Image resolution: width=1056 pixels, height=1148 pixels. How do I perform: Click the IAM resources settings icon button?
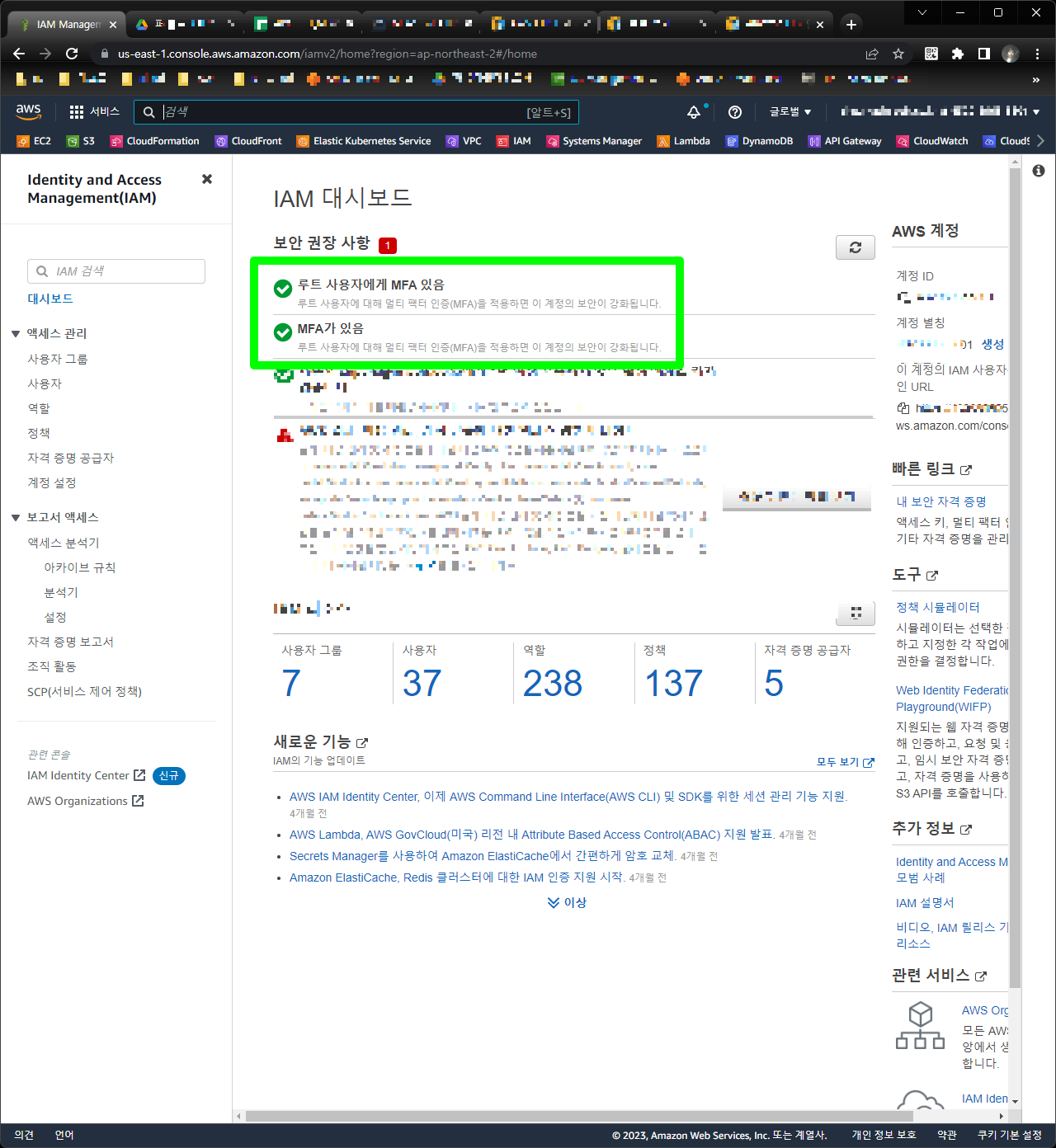click(x=856, y=613)
